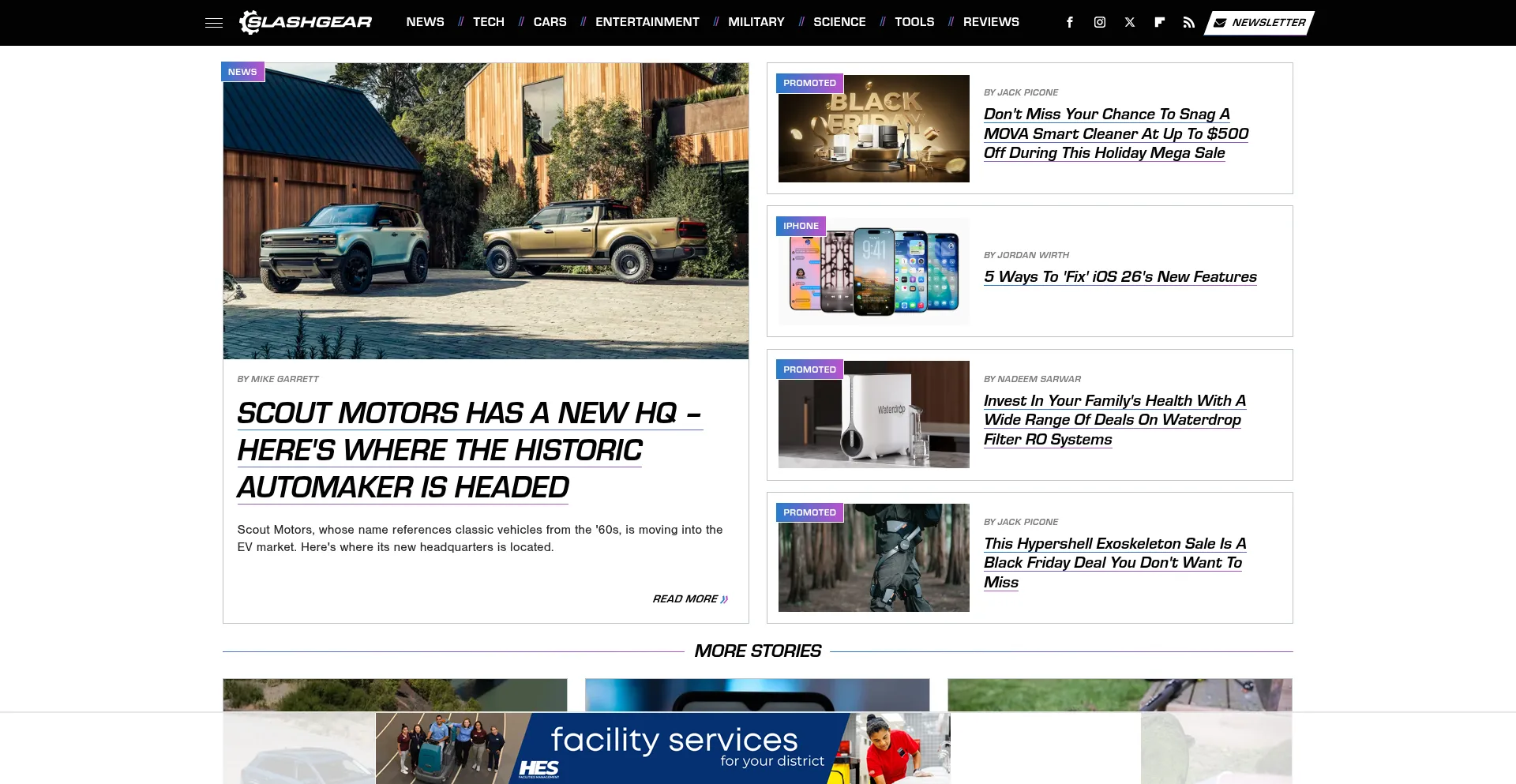Image resolution: width=1516 pixels, height=784 pixels.
Task: Click the Waterdrop filter product thumbnail
Action: tap(873, 415)
